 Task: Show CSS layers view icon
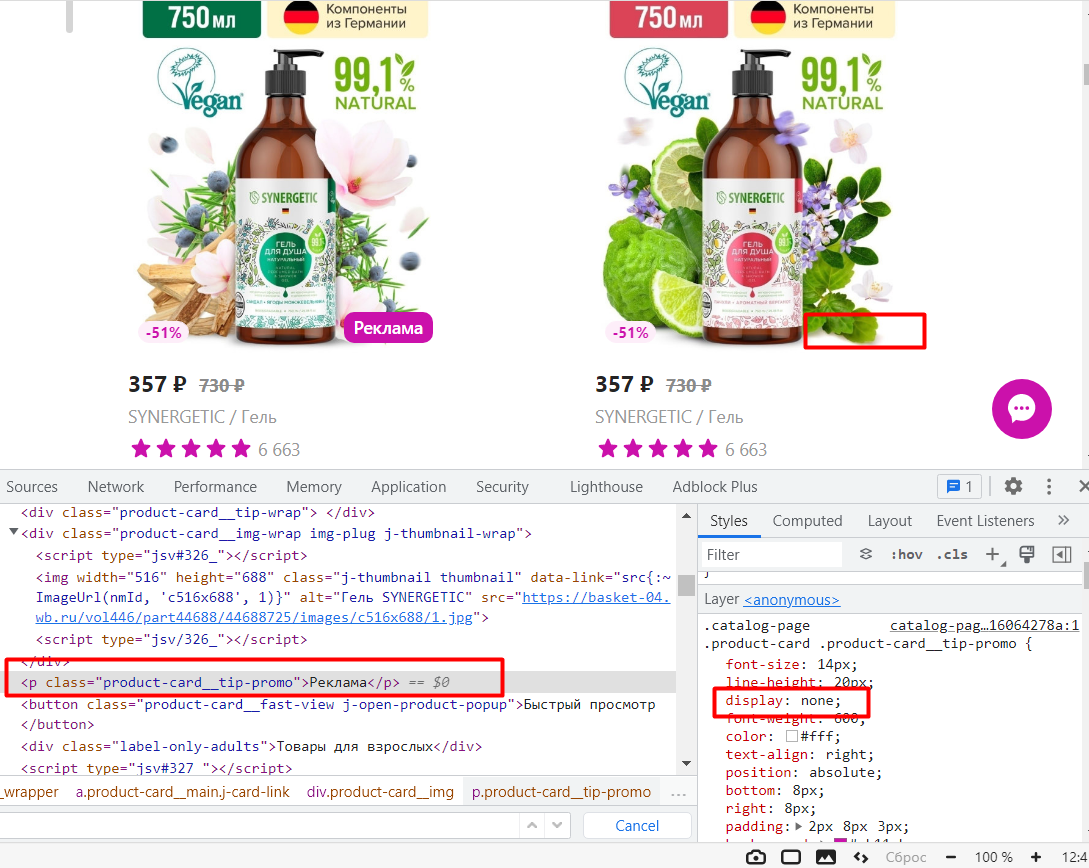click(865, 554)
